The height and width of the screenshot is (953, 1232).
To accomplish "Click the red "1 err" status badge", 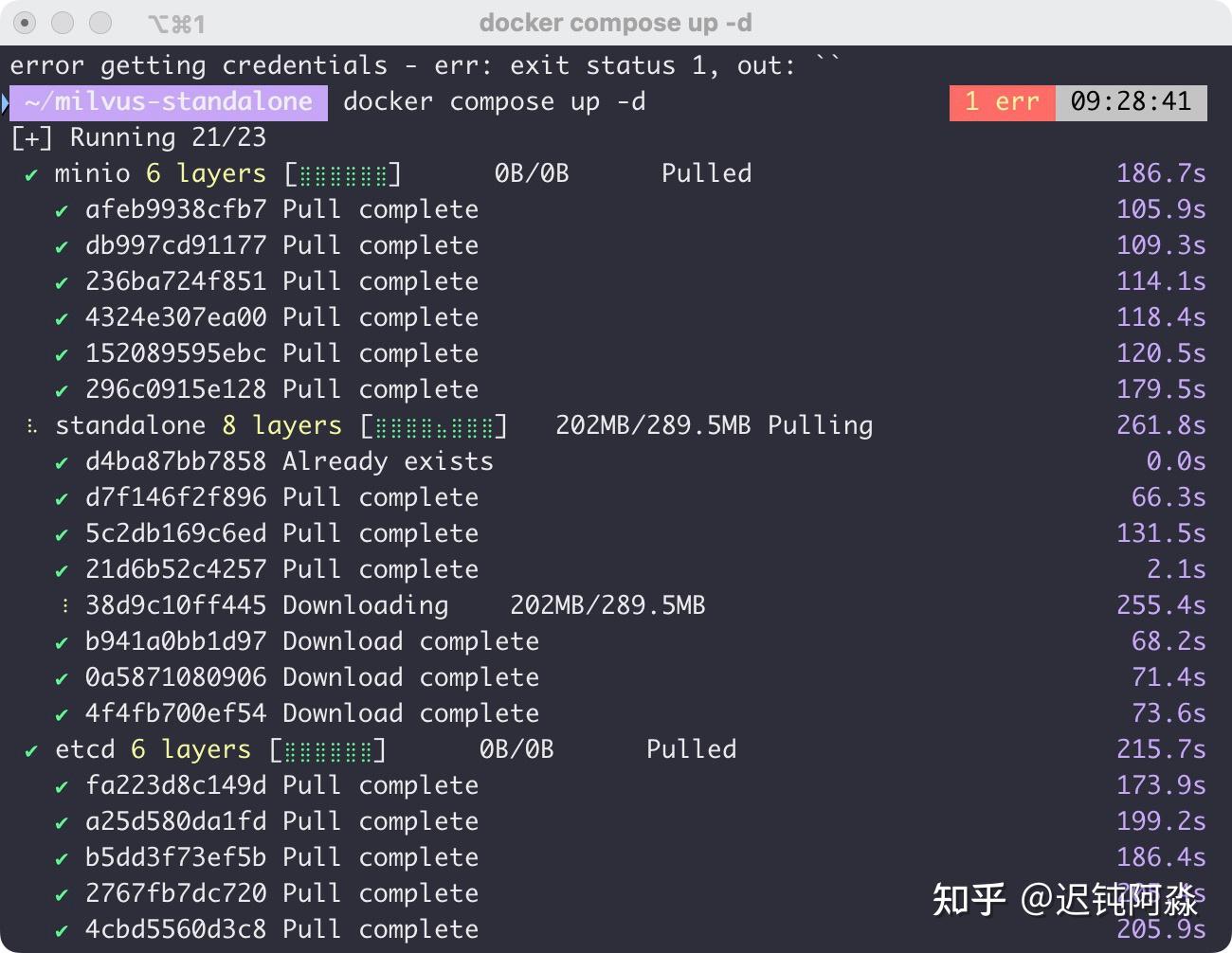I will pyautogui.click(x=1002, y=102).
